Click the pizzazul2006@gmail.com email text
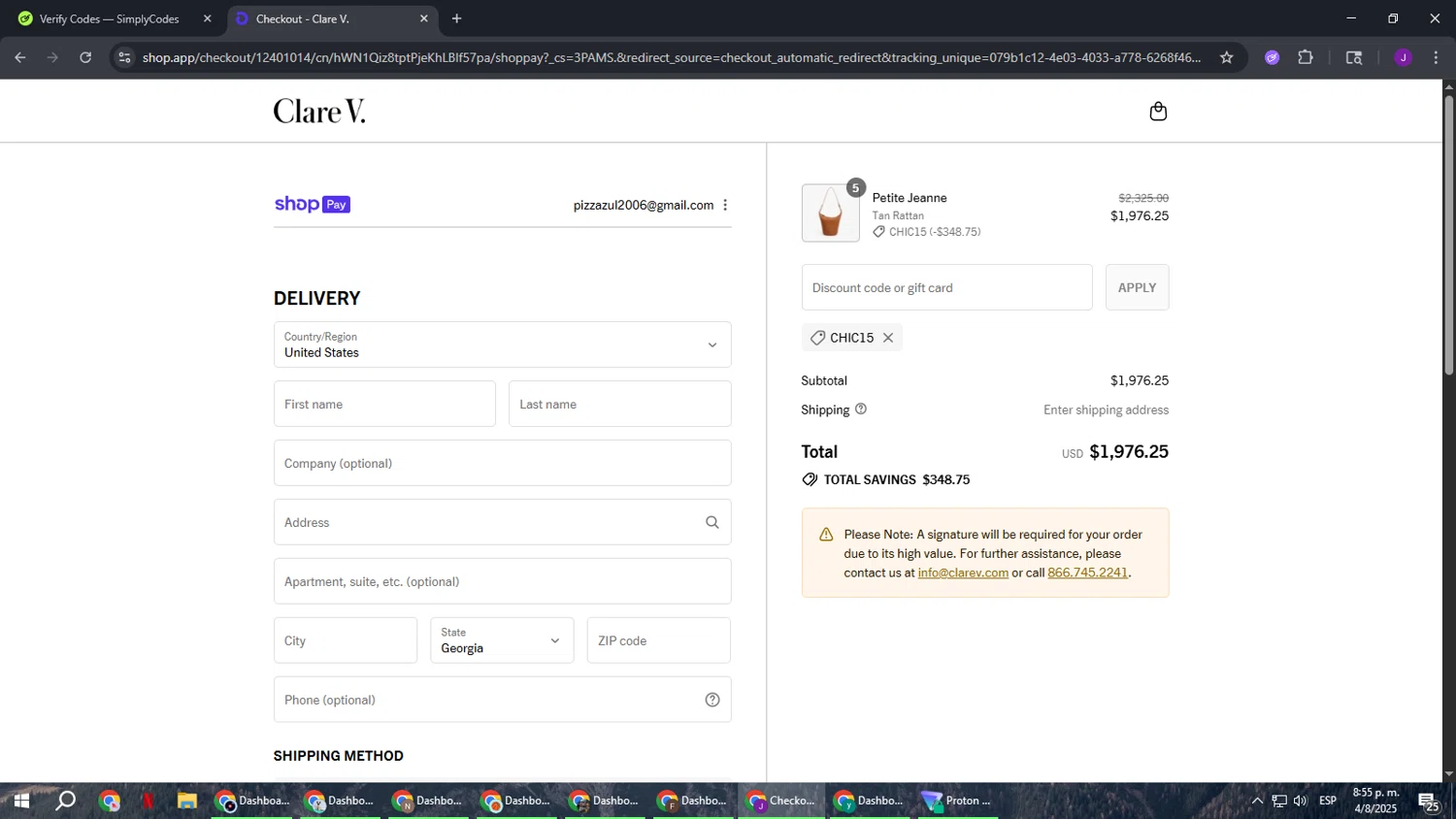1456x819 pixels. (x=644, y=205)
